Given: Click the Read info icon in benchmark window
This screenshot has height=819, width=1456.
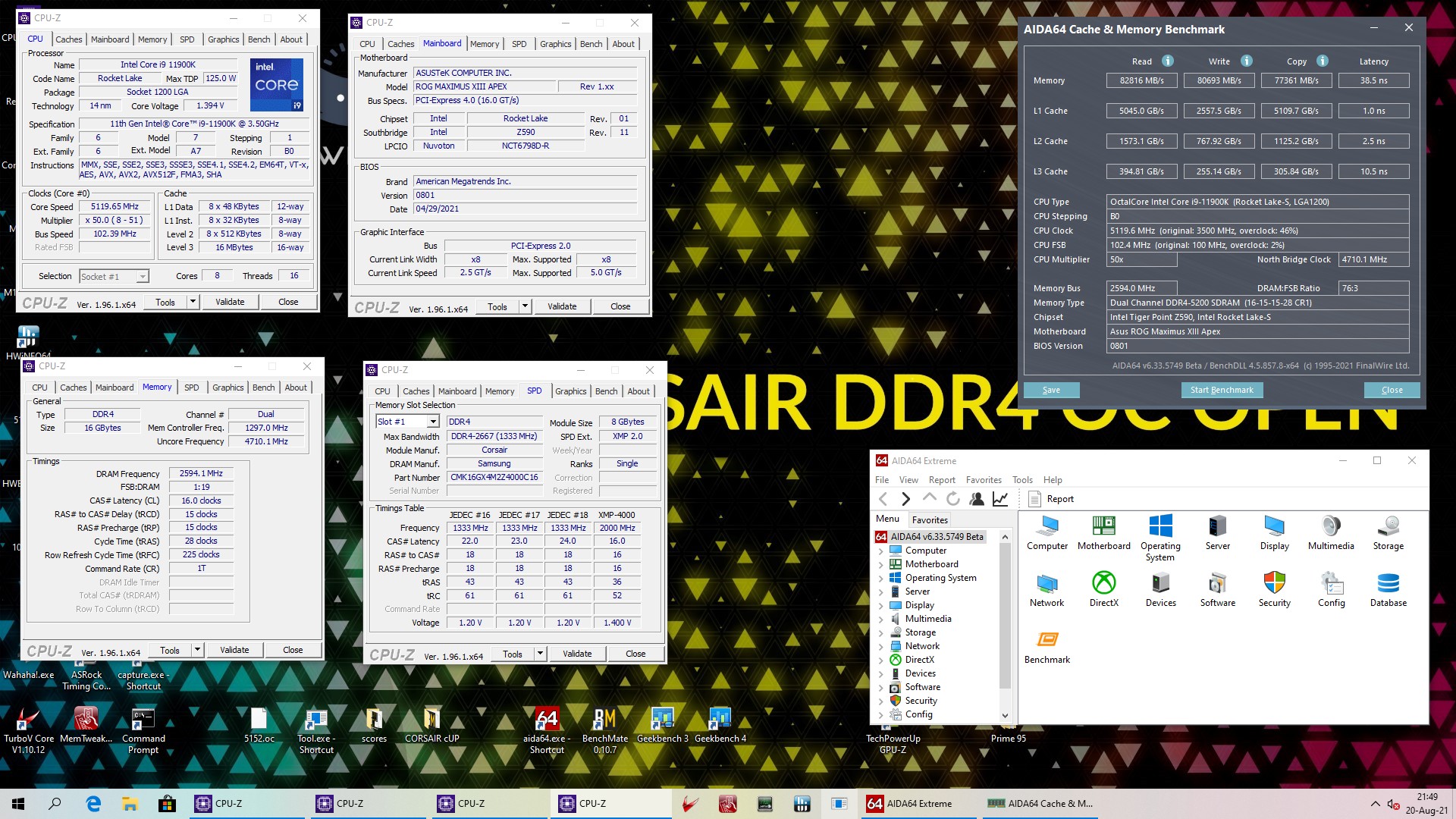Looking at the screenshot, I should point(1168,61).
